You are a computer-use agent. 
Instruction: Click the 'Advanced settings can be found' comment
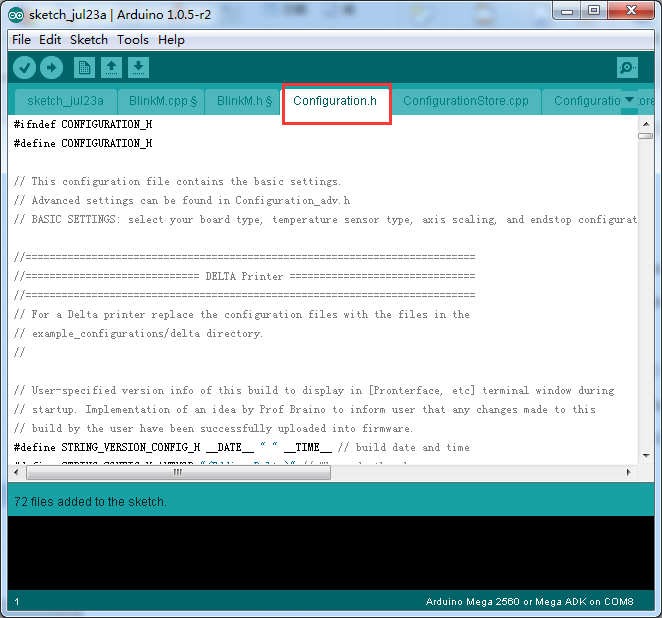(x=182, y=201)
